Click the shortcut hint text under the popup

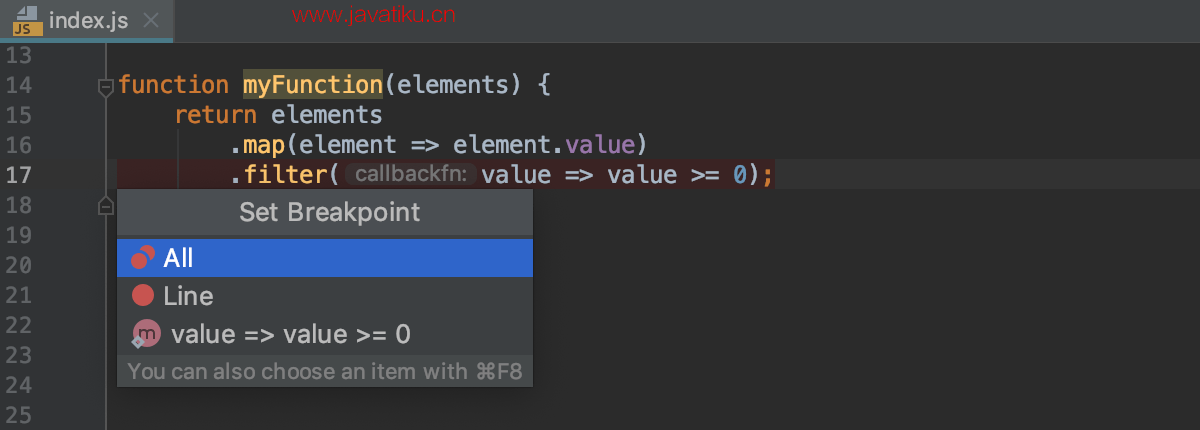(325, 372)
